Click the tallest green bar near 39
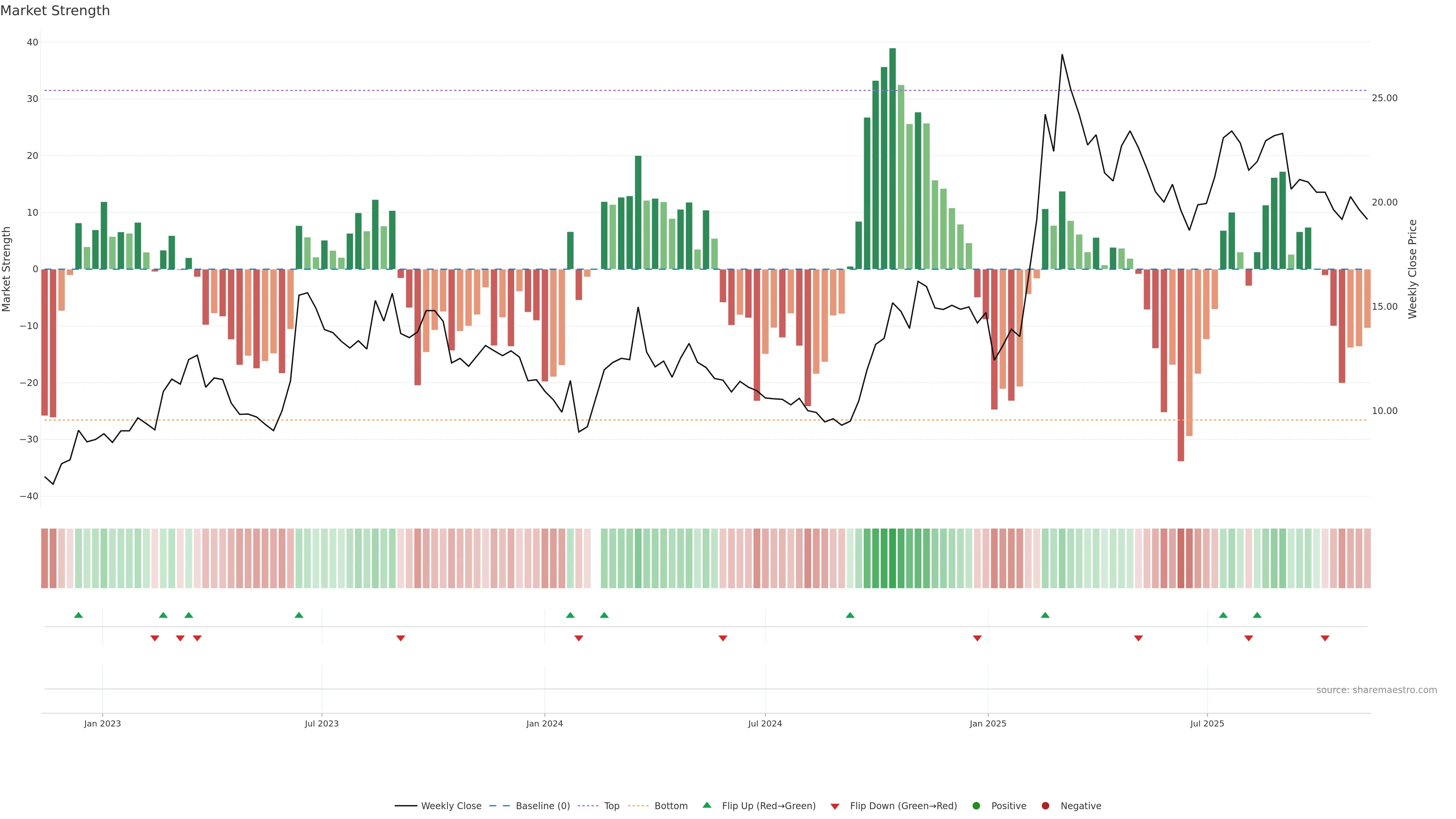This screenshot has height=819, width=1456. coord(893,158)
